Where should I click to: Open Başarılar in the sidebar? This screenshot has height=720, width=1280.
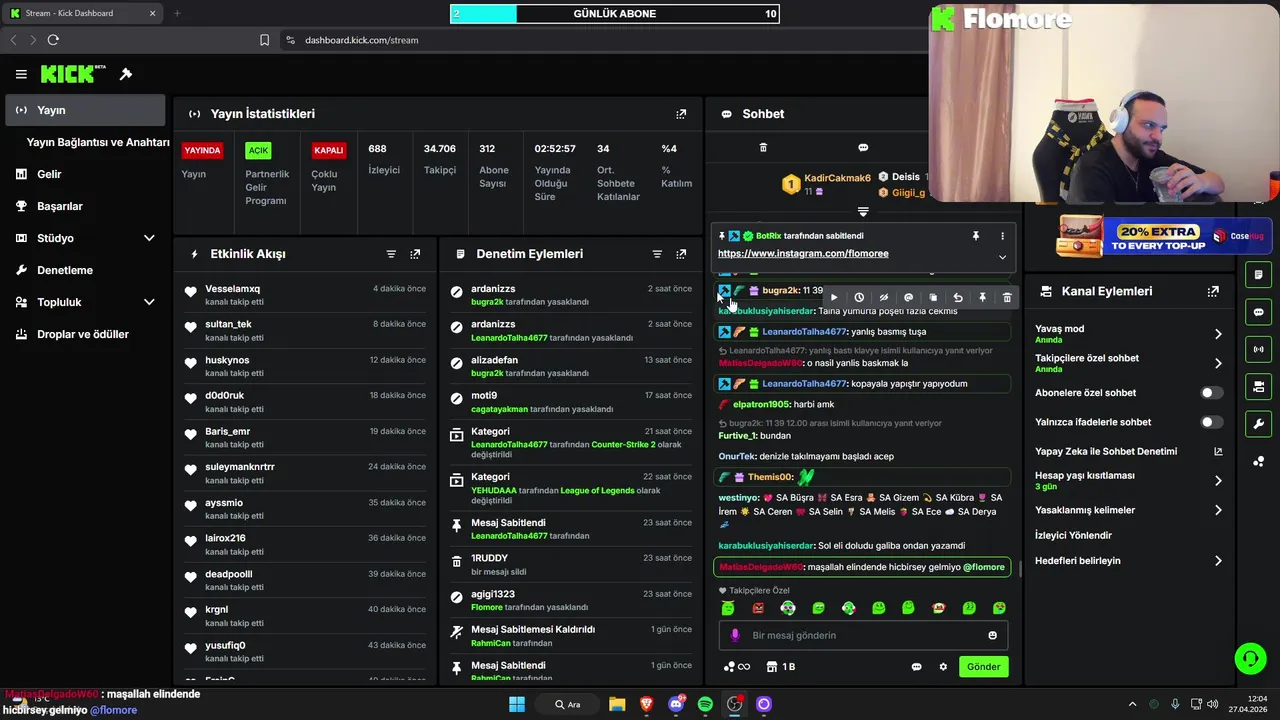pyautogui.click(x=86, y=206)
